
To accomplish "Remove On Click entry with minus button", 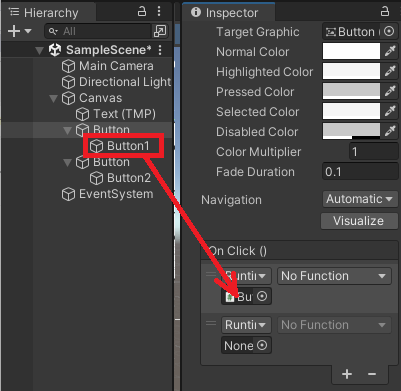I will coord(372,374).
